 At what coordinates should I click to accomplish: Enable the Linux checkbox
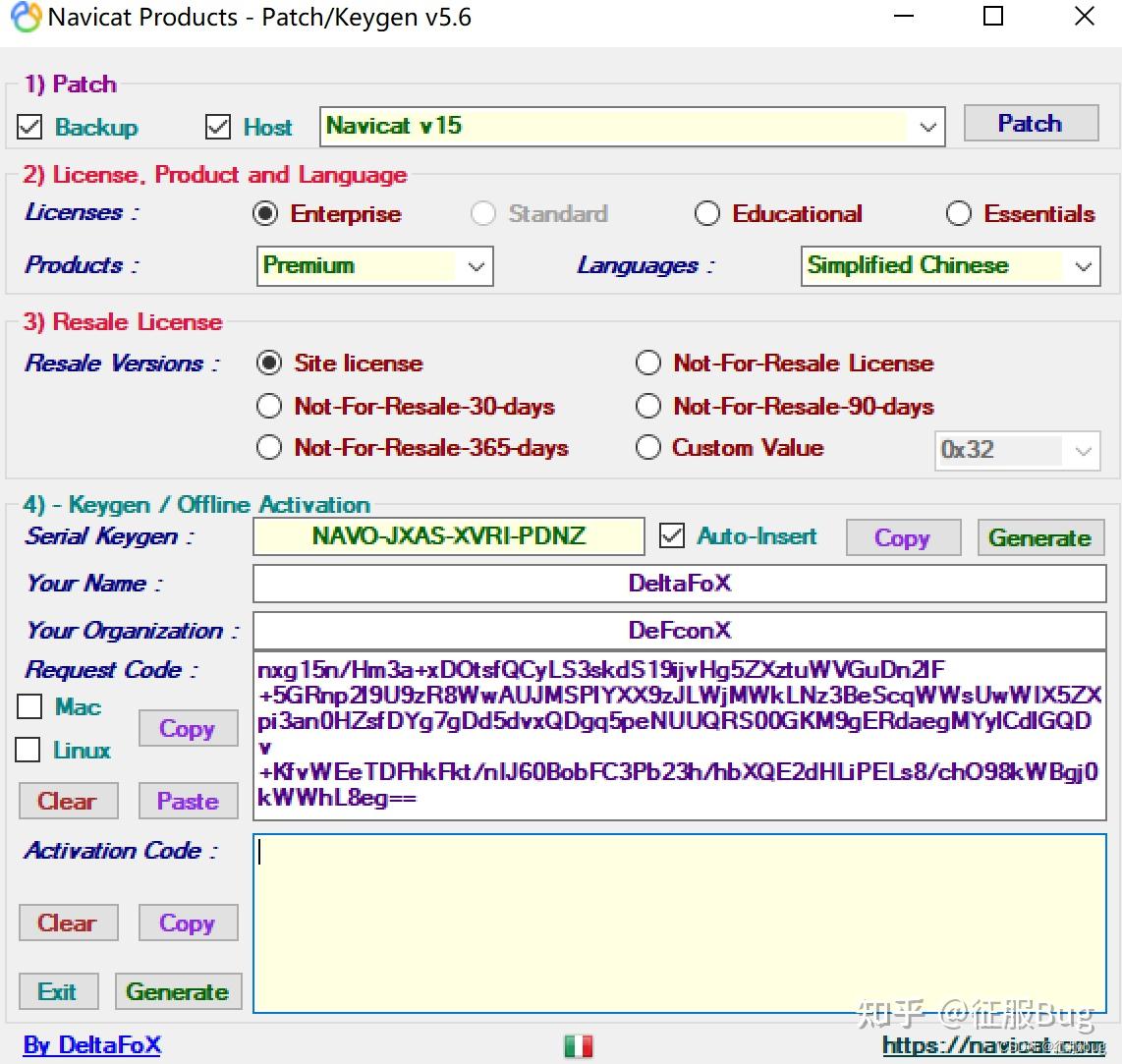click(x=28, y=750)
